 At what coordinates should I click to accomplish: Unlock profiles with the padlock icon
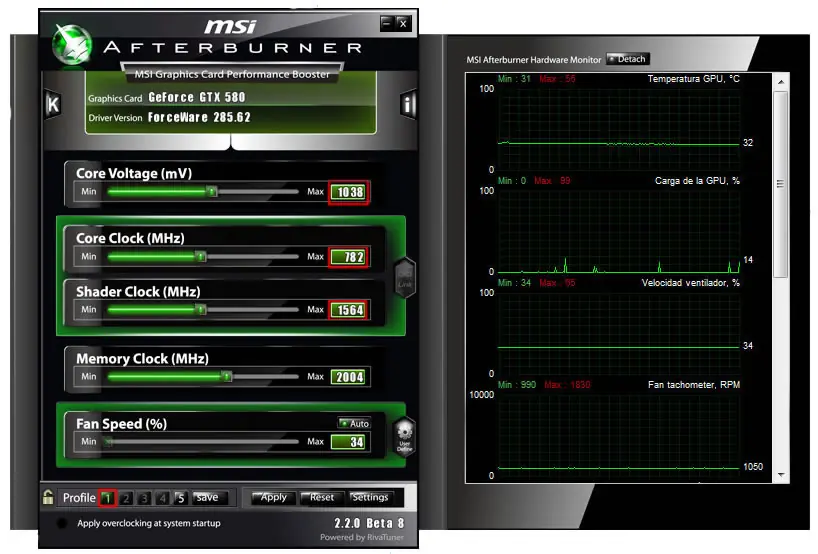point(48,497)
